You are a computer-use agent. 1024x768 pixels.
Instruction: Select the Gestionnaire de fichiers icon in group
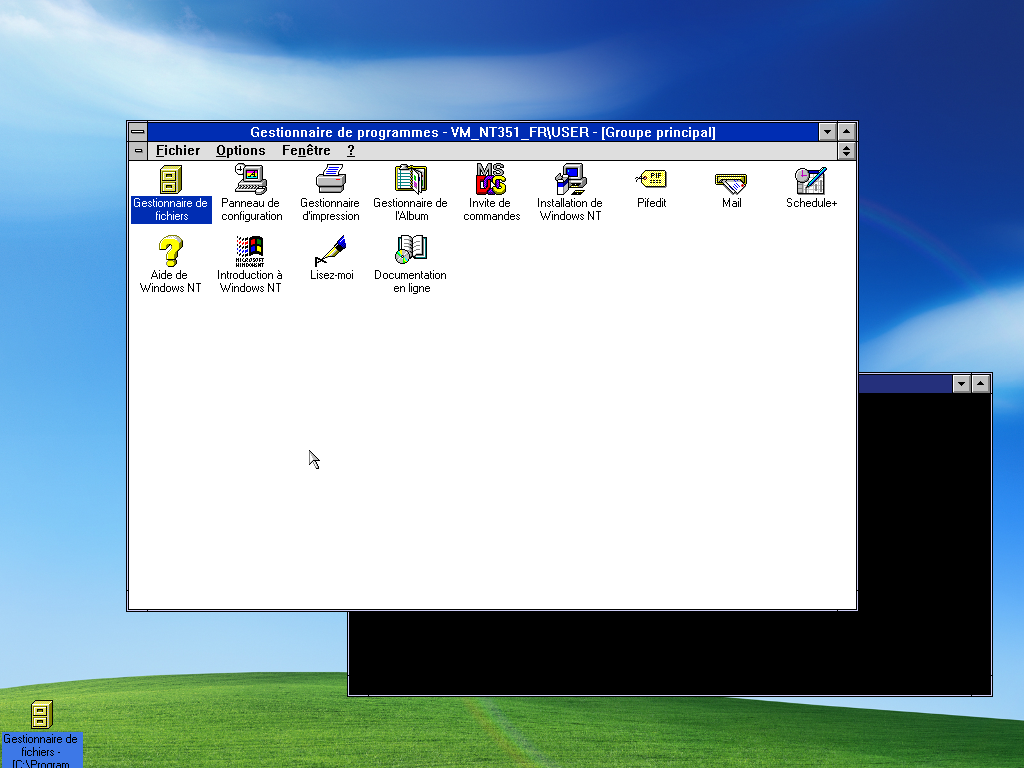(171, 180)
